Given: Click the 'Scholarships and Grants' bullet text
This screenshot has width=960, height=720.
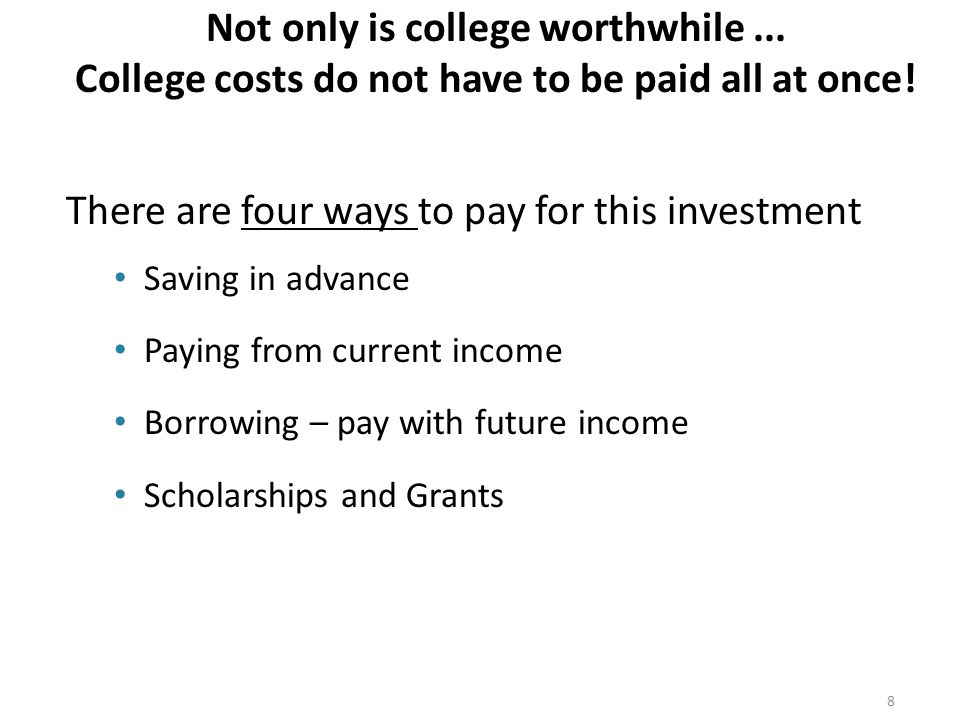Looking at the screenshot, I should [x=323, y=495].
